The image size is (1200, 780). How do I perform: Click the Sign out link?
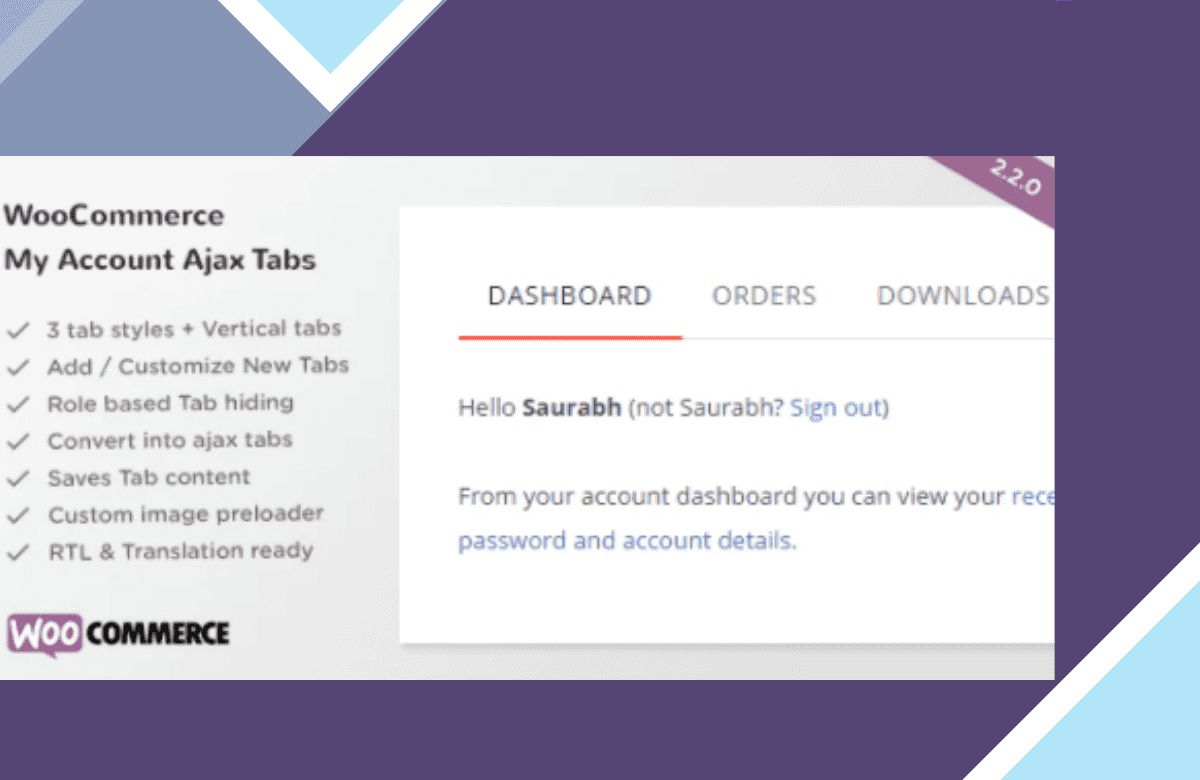pyautogui.click(x=836, y=408)
